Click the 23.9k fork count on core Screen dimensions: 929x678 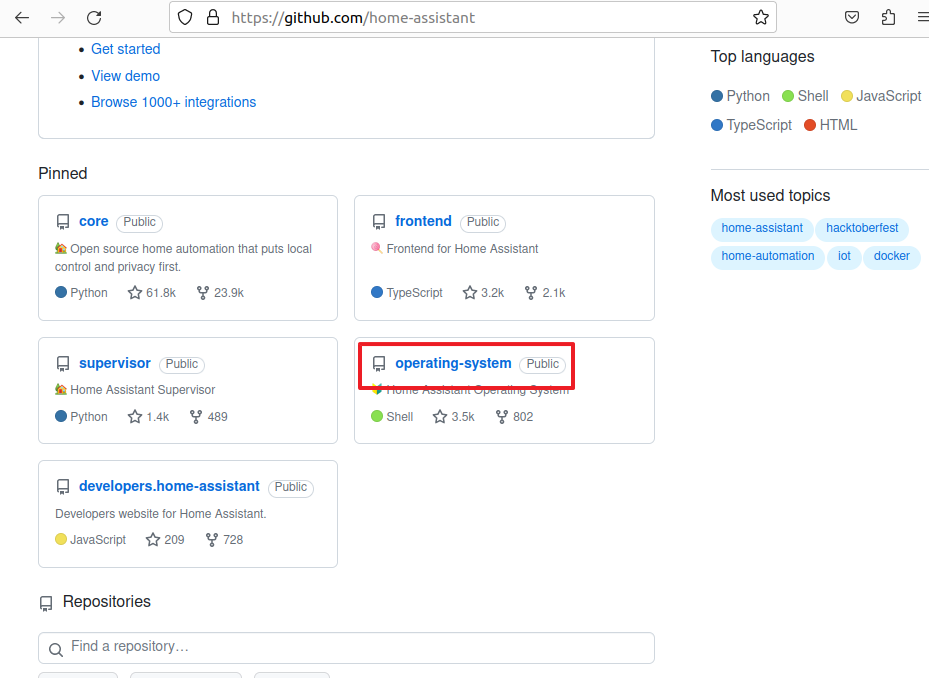coord(229,293)
